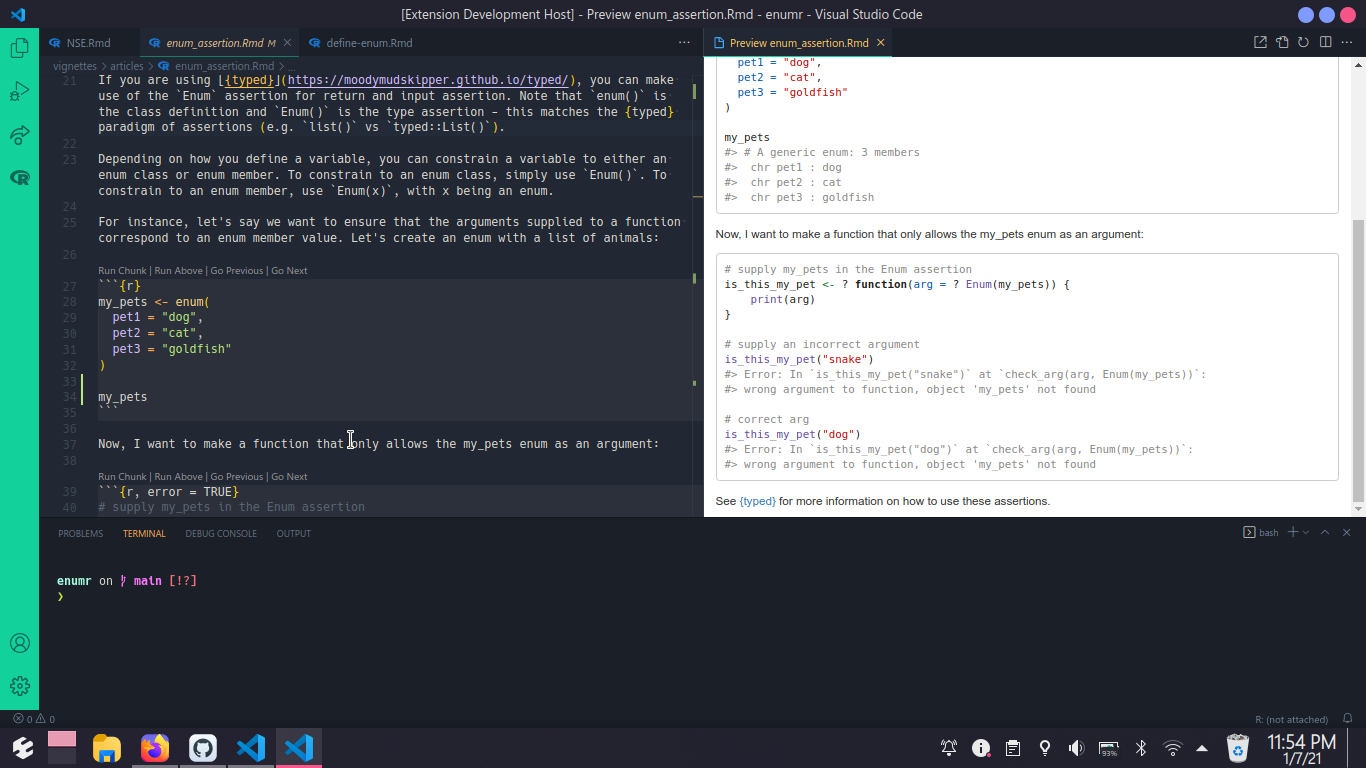Open the virtual desktop pager on the taskbar
Viewport: 1366px width, 768px height.
[62, 747]
